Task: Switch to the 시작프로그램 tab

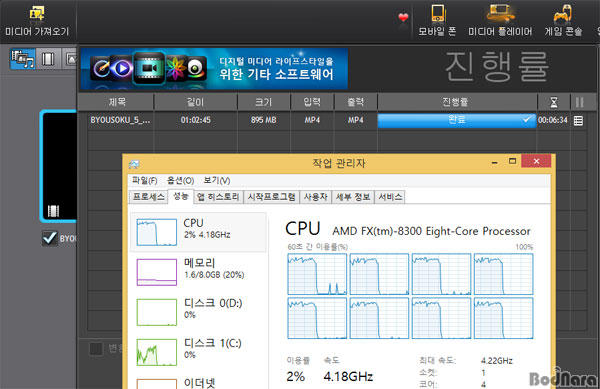Action: 271,197
